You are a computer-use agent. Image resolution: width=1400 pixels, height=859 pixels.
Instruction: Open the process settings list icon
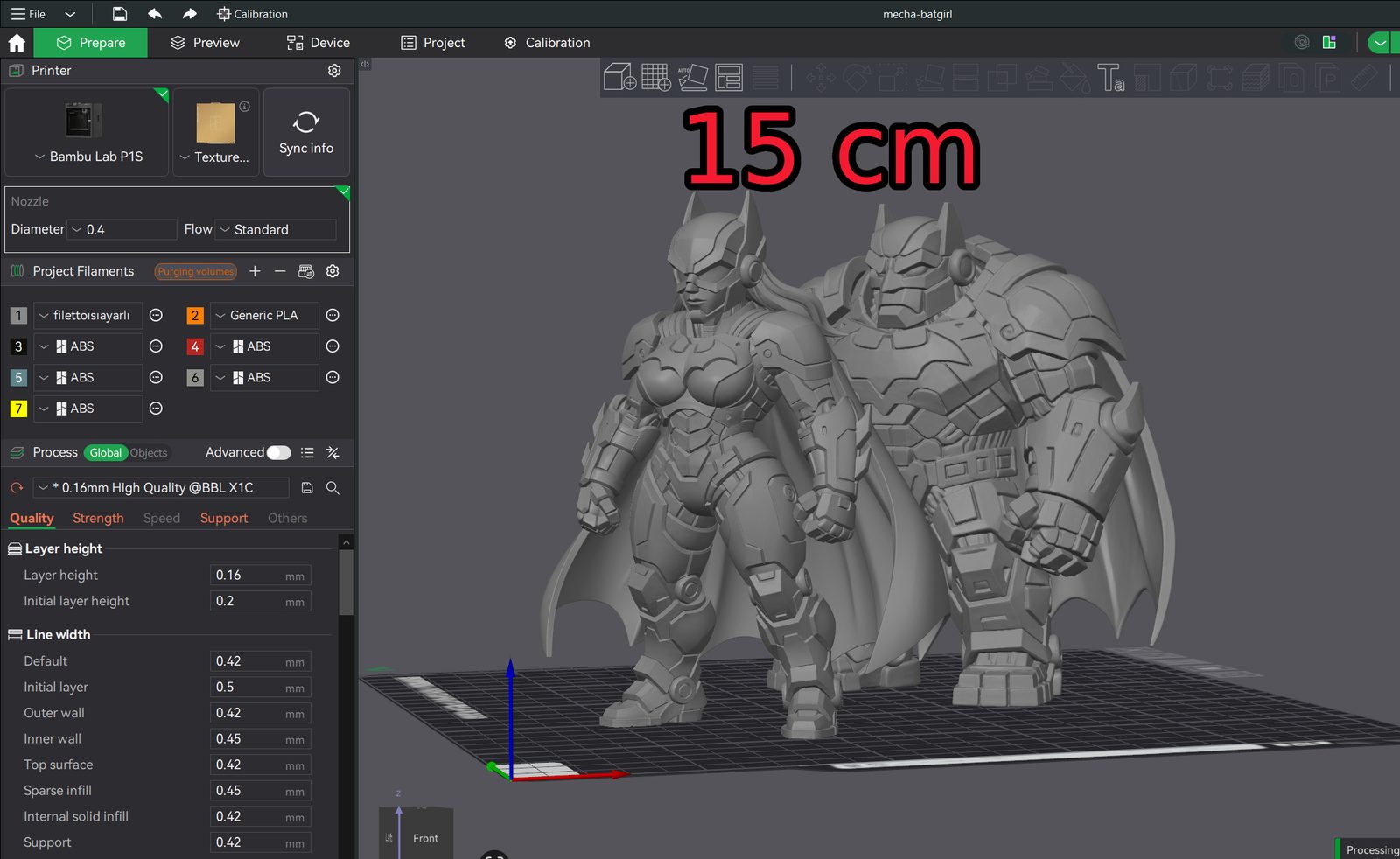307,453
